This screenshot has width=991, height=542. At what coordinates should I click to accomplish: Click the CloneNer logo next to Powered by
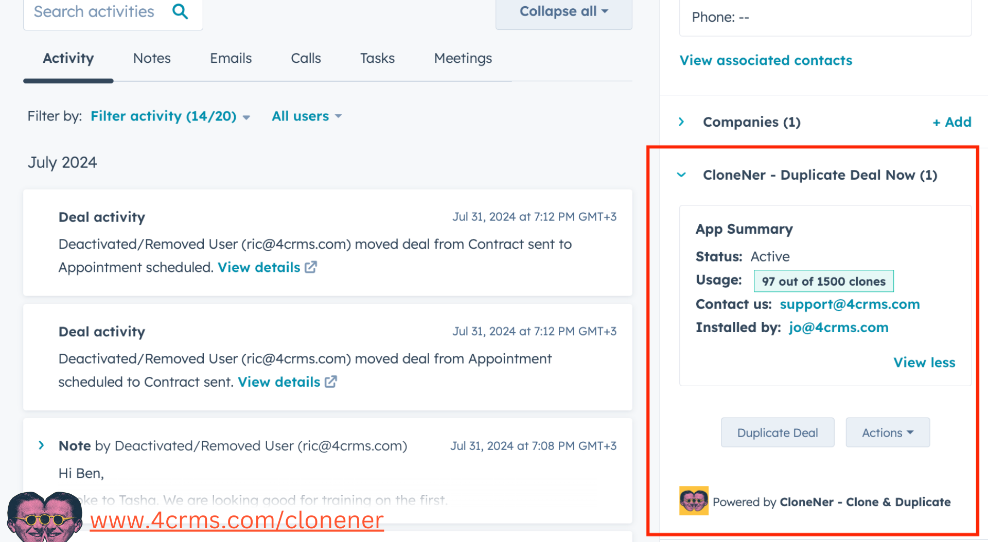pyautogui.click(x=693, y=501)
